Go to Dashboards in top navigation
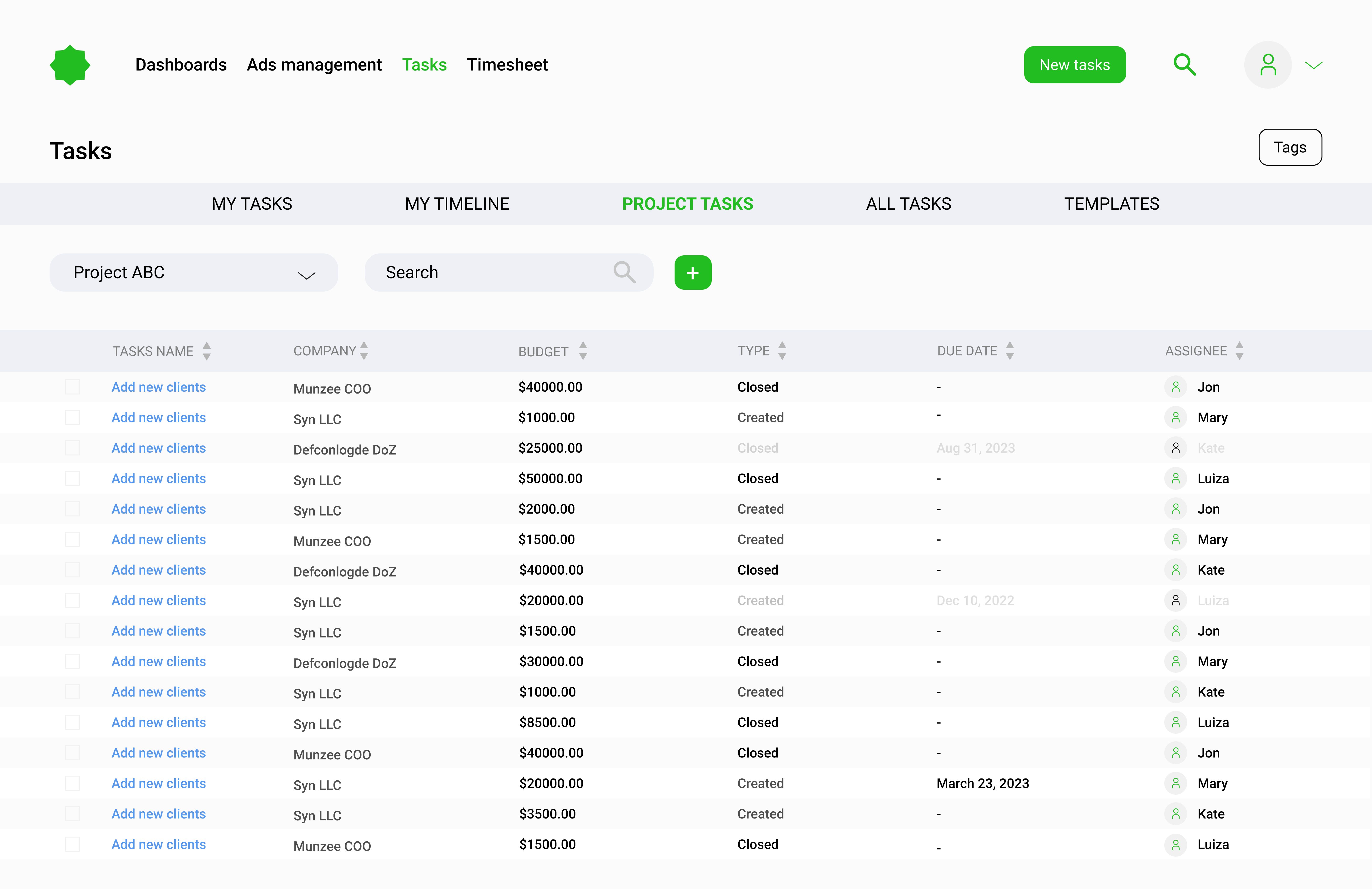 coord(181,65)
